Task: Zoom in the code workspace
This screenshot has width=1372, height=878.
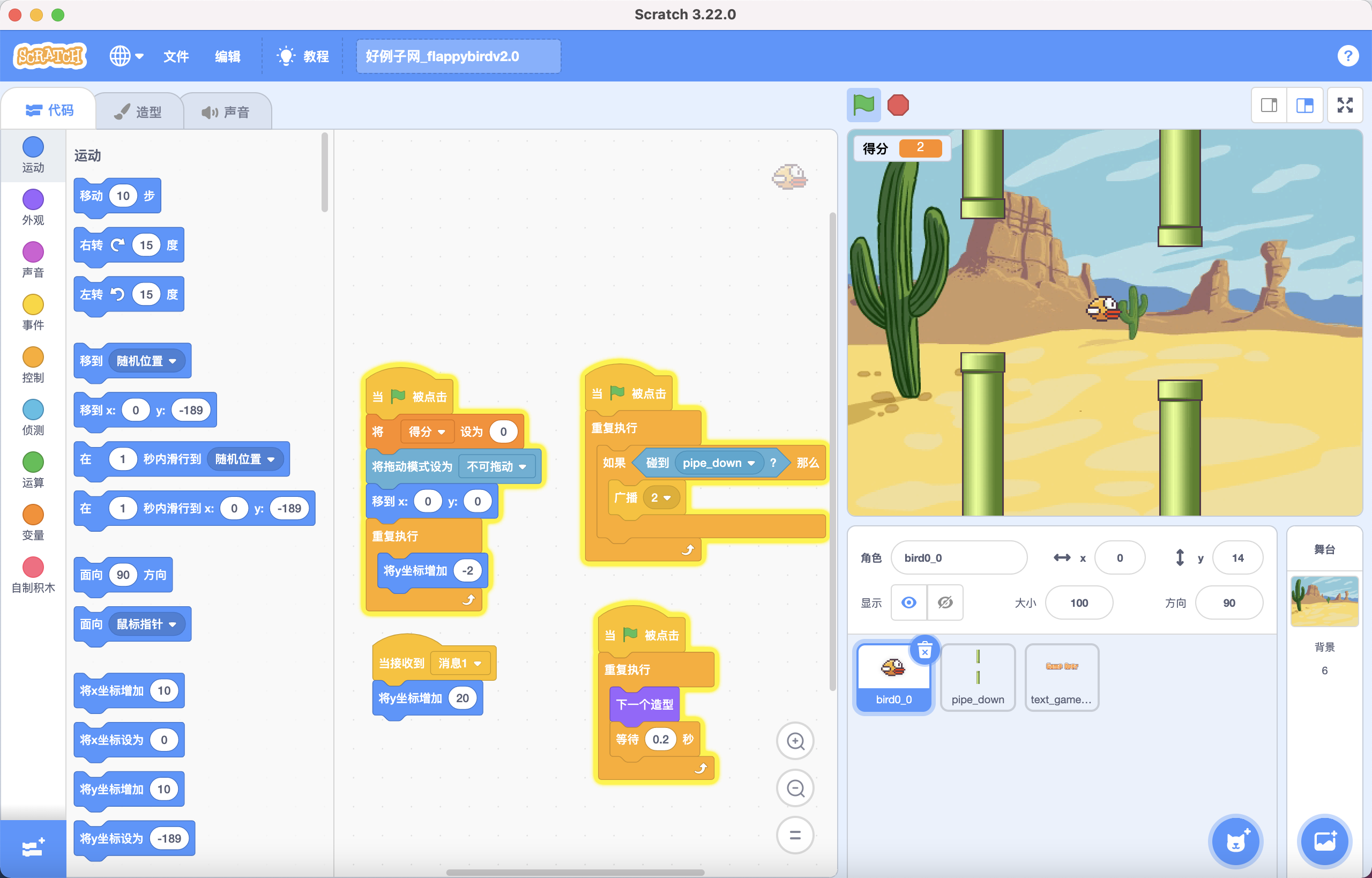Action: coord(795,741)
